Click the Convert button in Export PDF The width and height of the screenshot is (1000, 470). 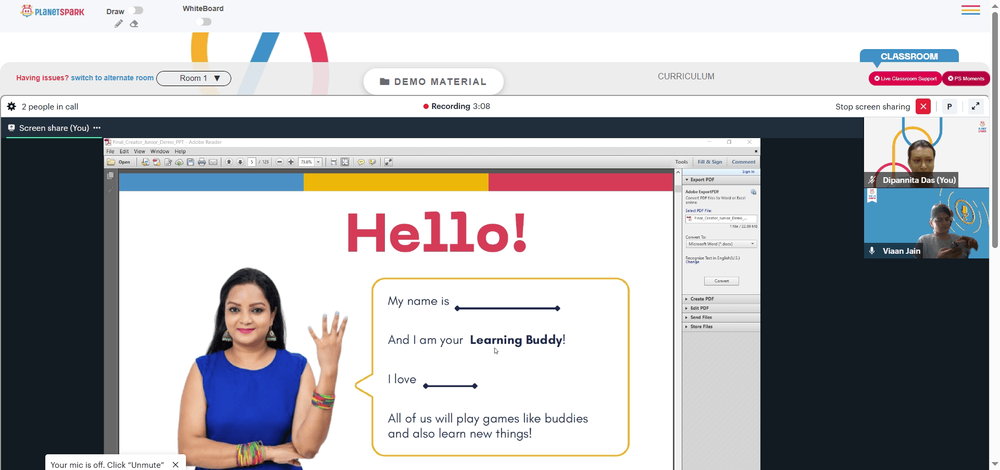(x=721, y=281)
